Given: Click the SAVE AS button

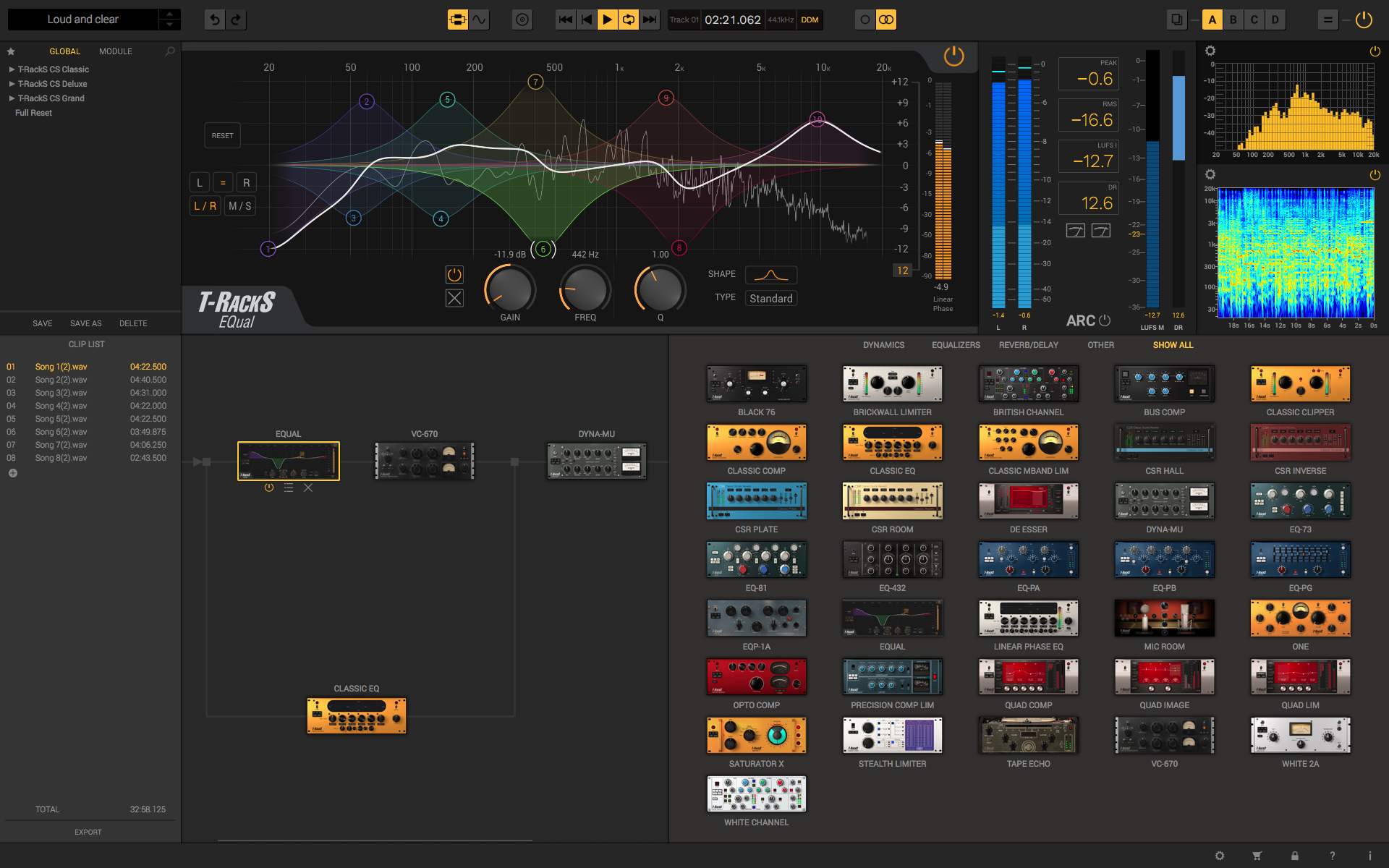Looking at the screenshot, I should [x=86, y=323].
